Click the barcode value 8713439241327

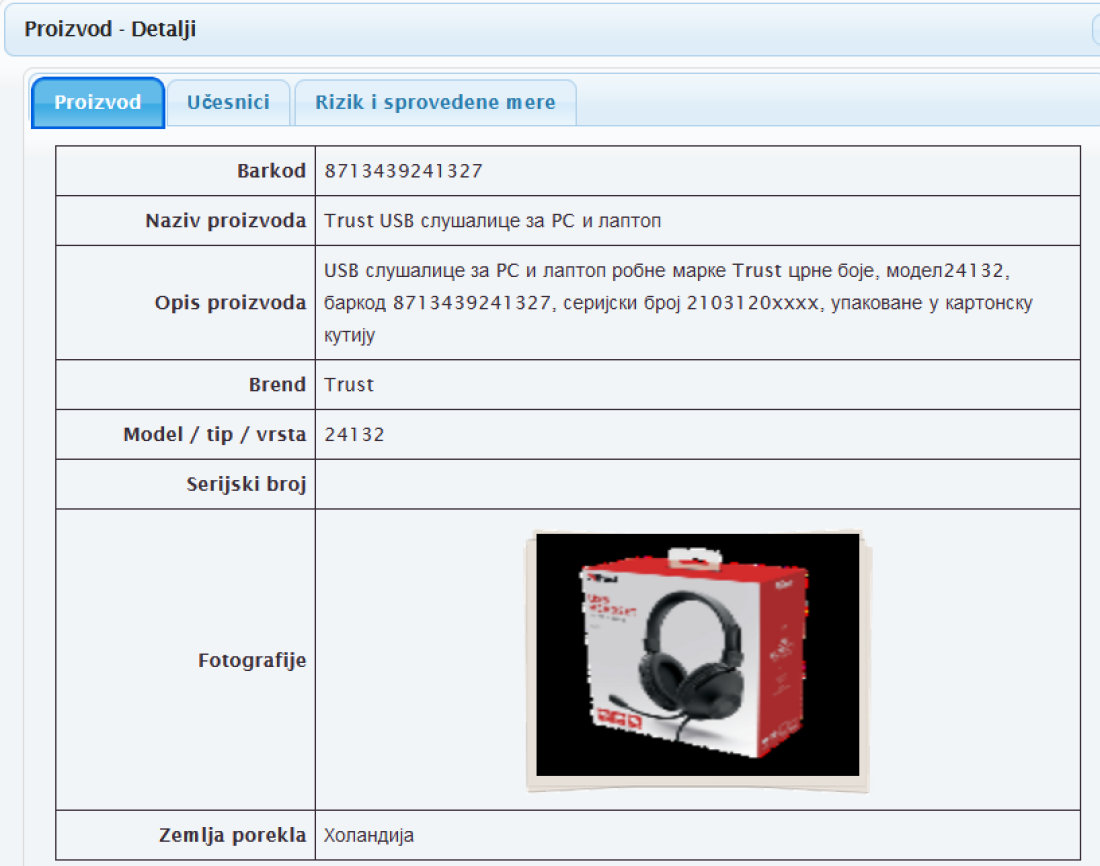click(x=403, y=171)
